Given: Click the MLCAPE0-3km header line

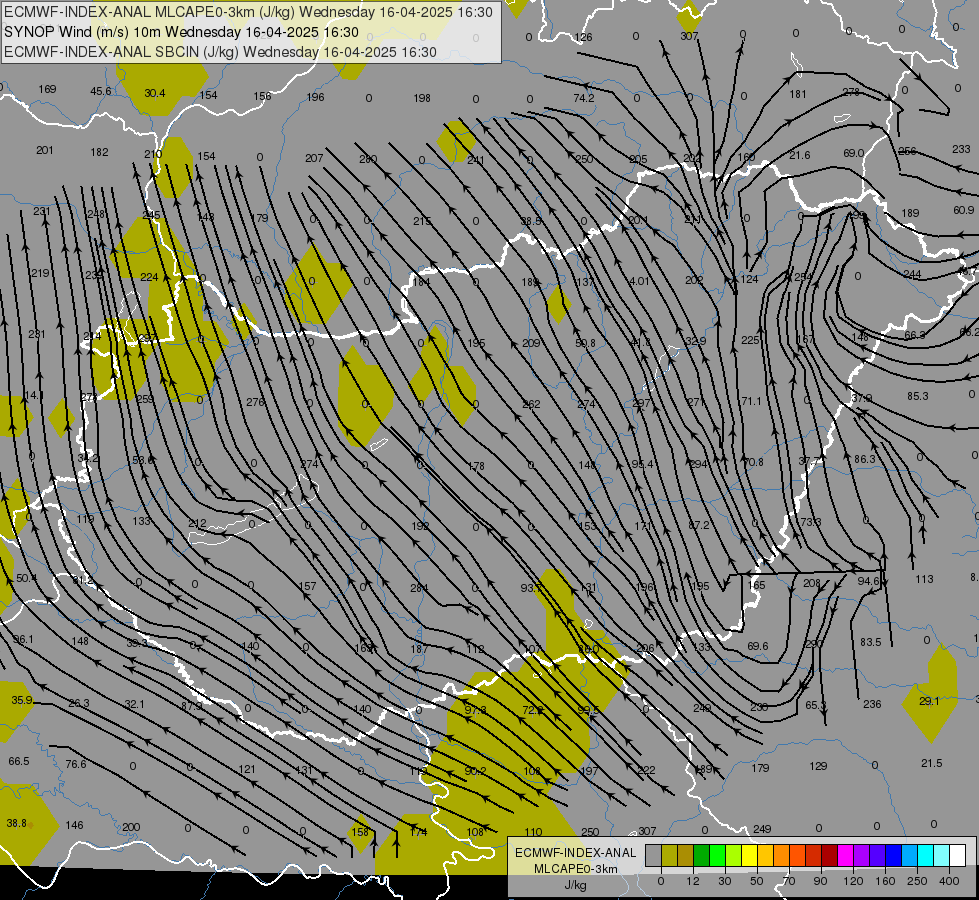Looking at the screenshot, I should [x=248, y=12].
